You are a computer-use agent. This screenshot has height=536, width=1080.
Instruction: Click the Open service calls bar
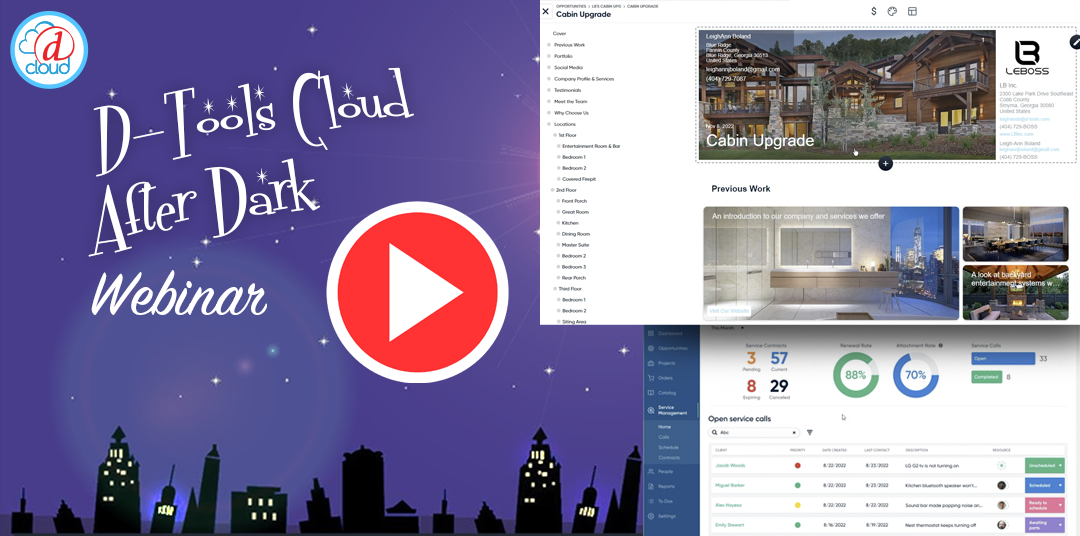(x=1003, y=358)
